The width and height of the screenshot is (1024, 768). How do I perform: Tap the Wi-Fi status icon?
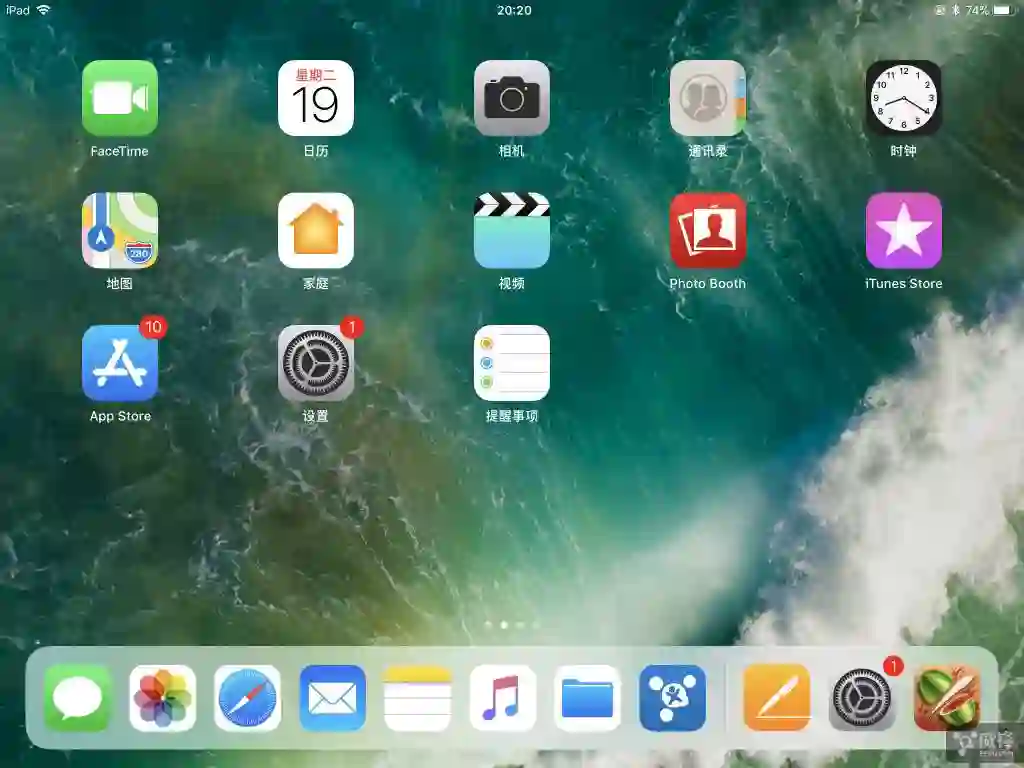click(x=44, y=10)
